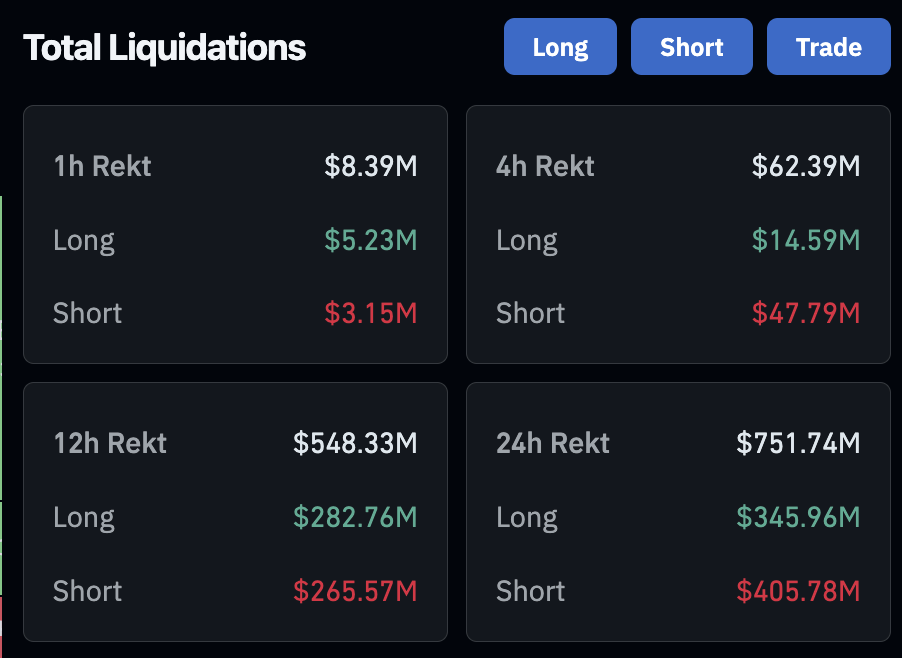Select the 24h Rekt label

click(553, 443)
